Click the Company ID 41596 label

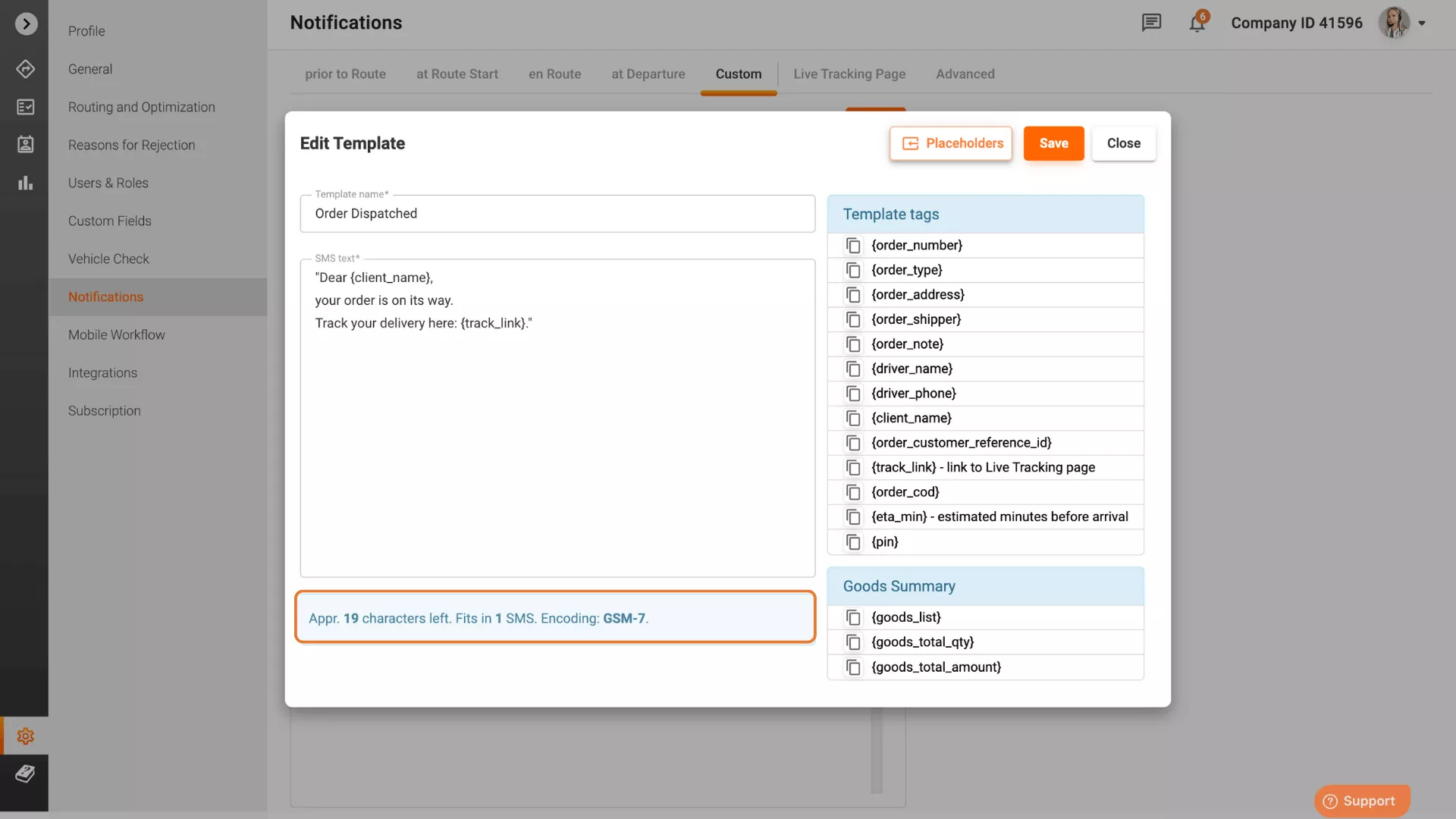click(1297, 23)
